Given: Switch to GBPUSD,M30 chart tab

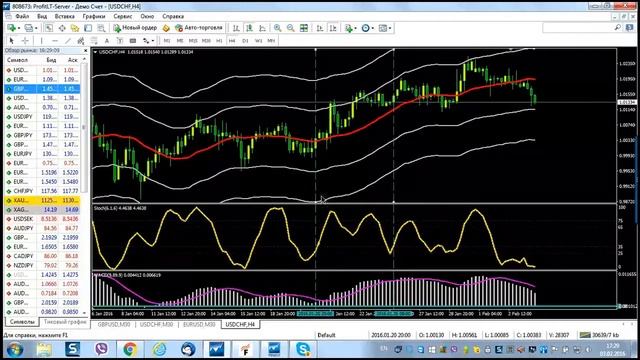Looking at the screenshot, I should click(114, 324).
